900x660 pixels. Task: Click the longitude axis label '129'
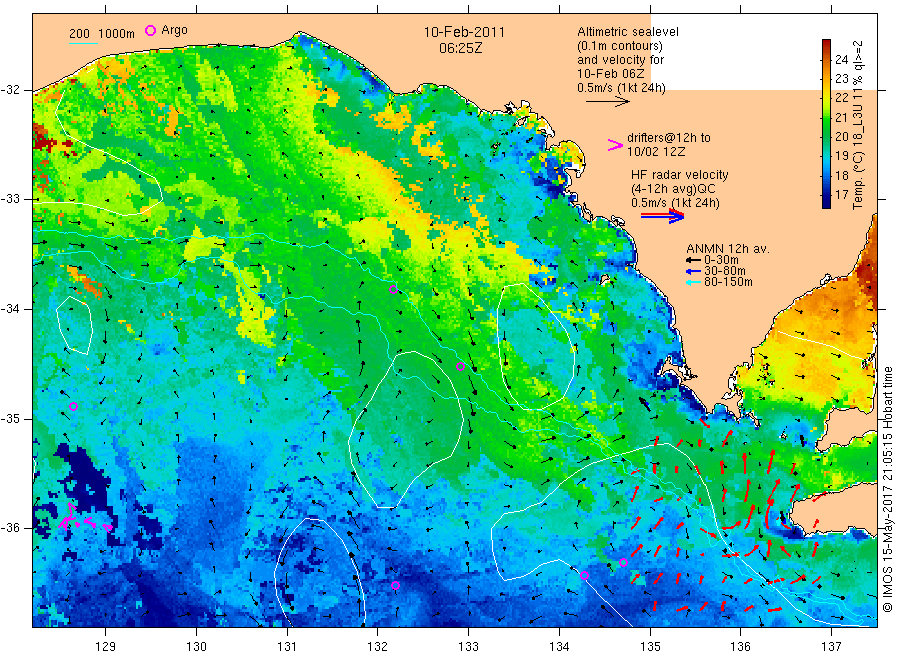[106, 647]
